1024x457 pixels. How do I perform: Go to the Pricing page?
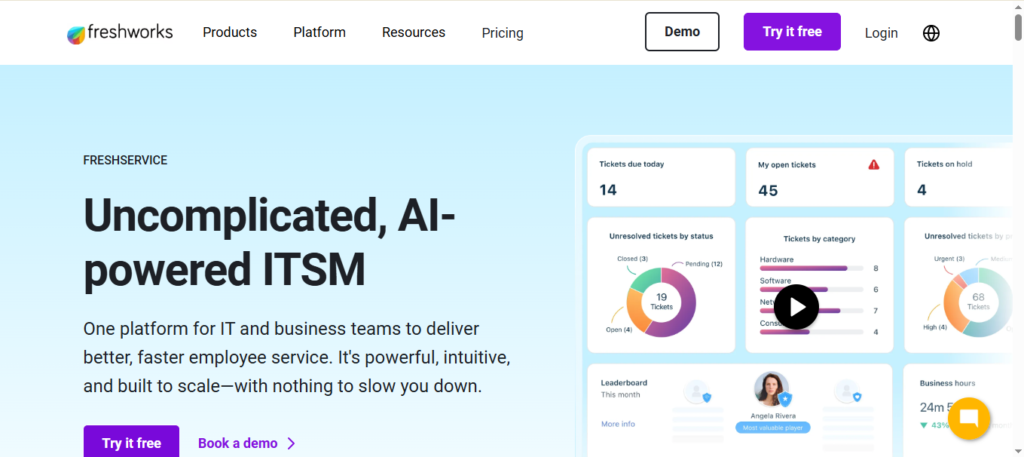coord(502,33)
